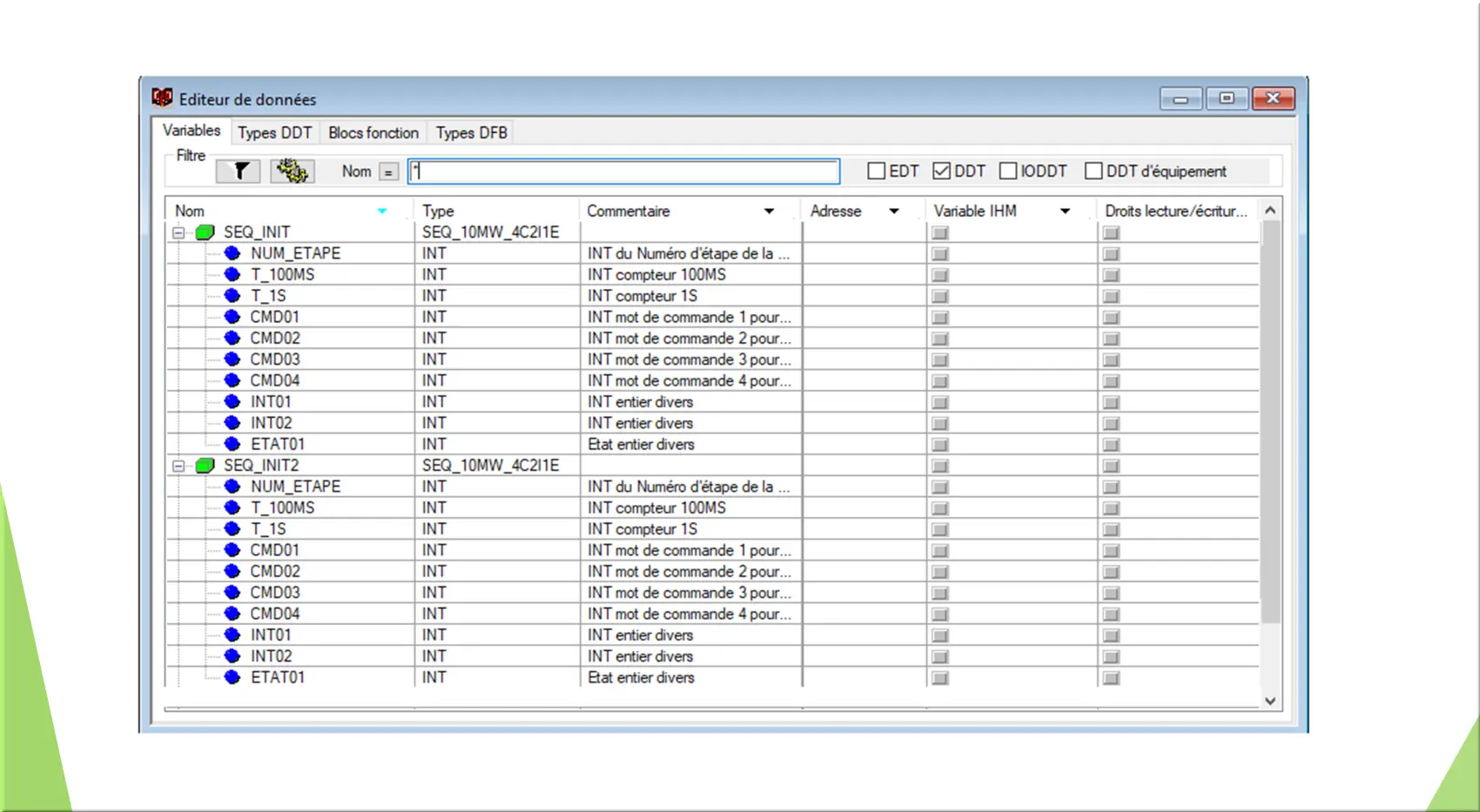This screenshot has height=812, width=1480.
Task: Click comment 'Etat entier divers' under SEQ_INIT2
Action: [641, 677]
